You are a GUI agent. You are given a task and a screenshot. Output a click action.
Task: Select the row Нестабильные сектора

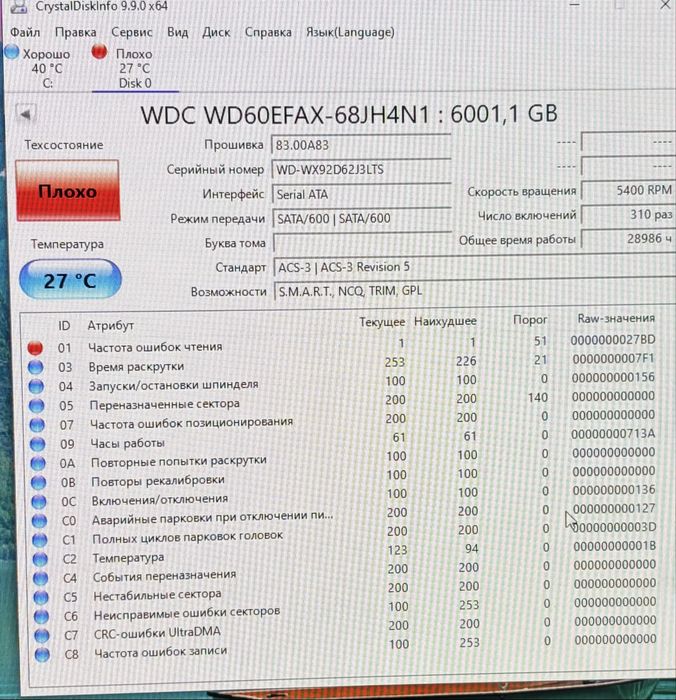point(346,592)
